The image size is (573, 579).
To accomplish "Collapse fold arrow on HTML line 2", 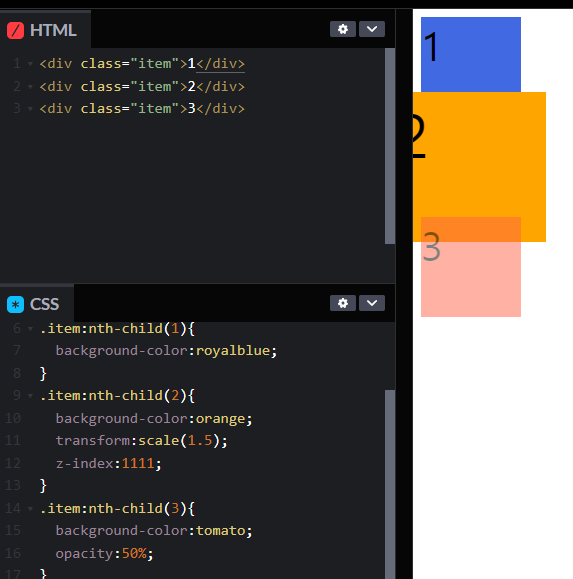I will (30, 87).
